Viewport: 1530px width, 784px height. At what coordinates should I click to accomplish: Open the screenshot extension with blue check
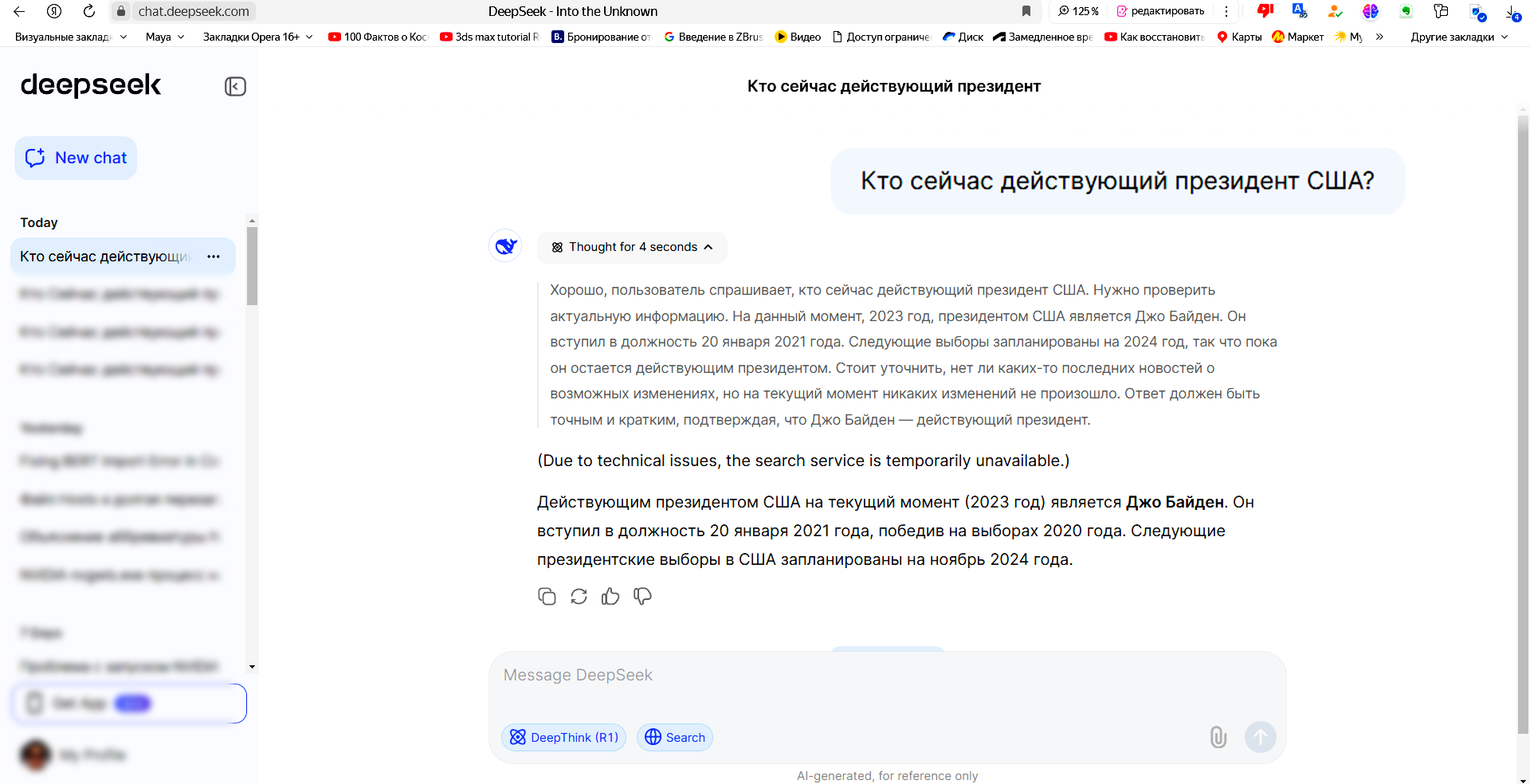point(1477,12)
